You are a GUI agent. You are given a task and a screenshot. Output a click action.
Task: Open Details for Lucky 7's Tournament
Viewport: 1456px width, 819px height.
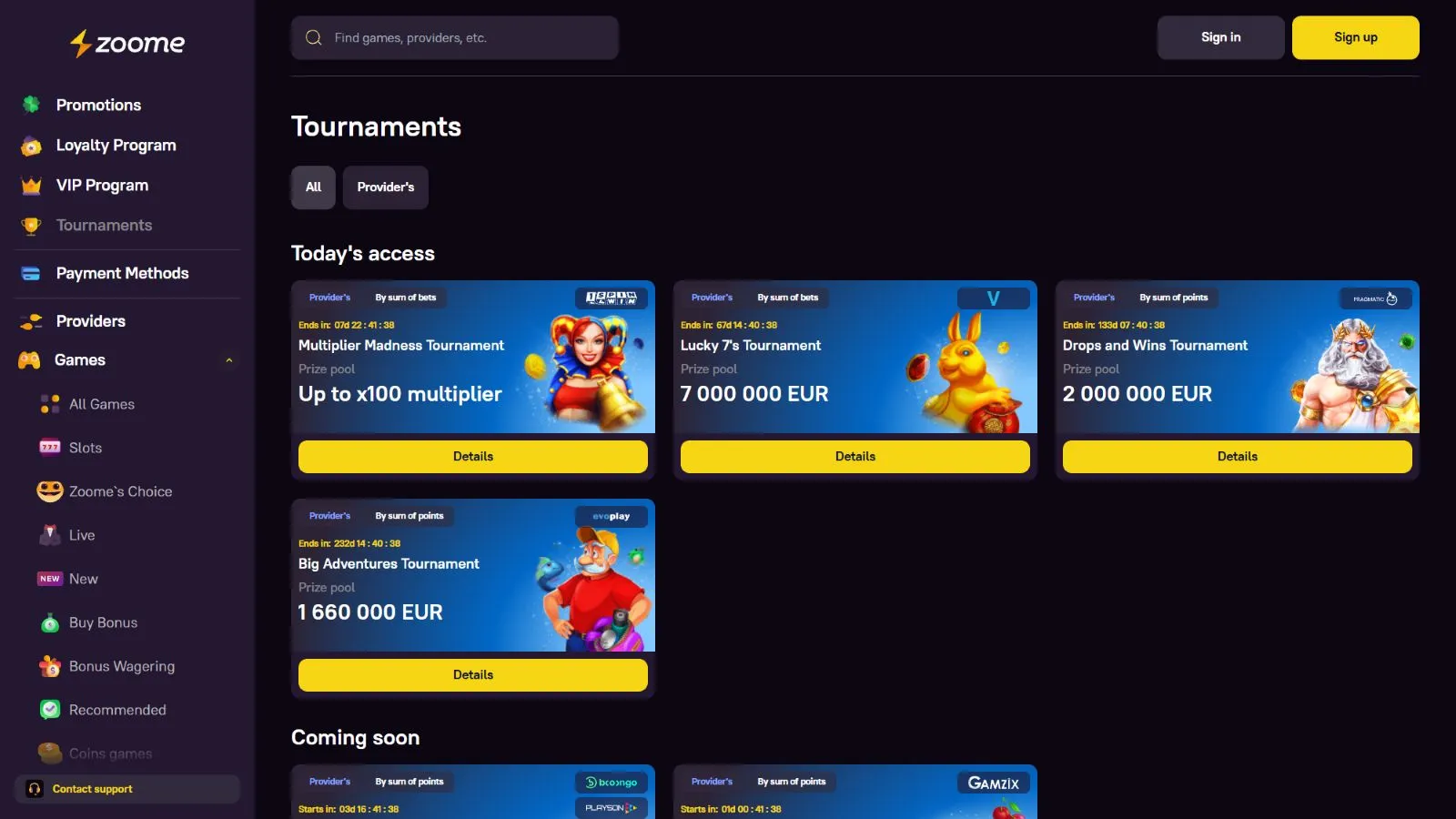(855, 457)
